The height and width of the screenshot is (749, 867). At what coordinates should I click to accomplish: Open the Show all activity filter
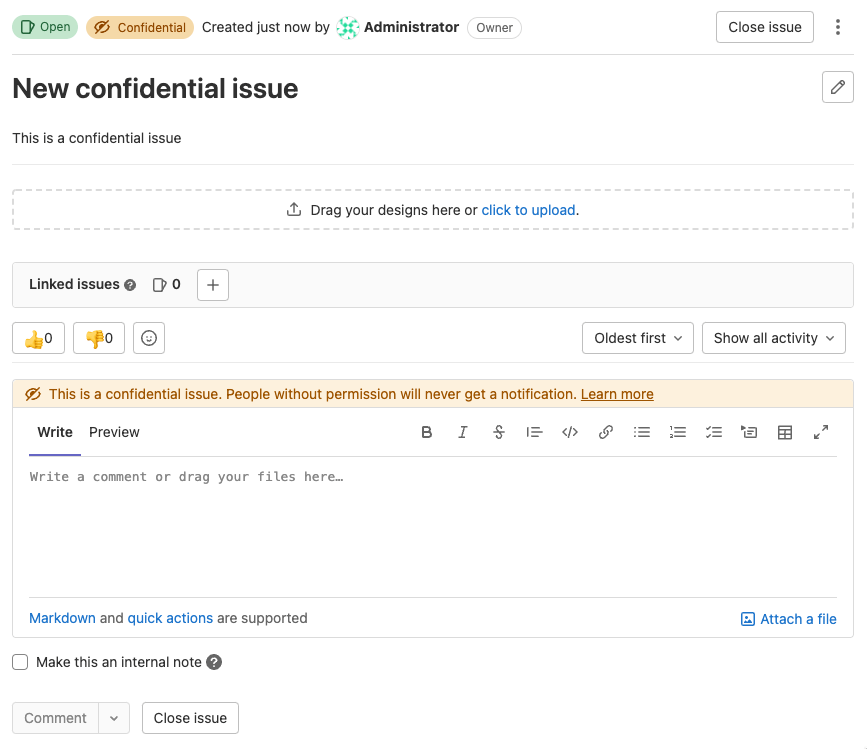(773, 338)
